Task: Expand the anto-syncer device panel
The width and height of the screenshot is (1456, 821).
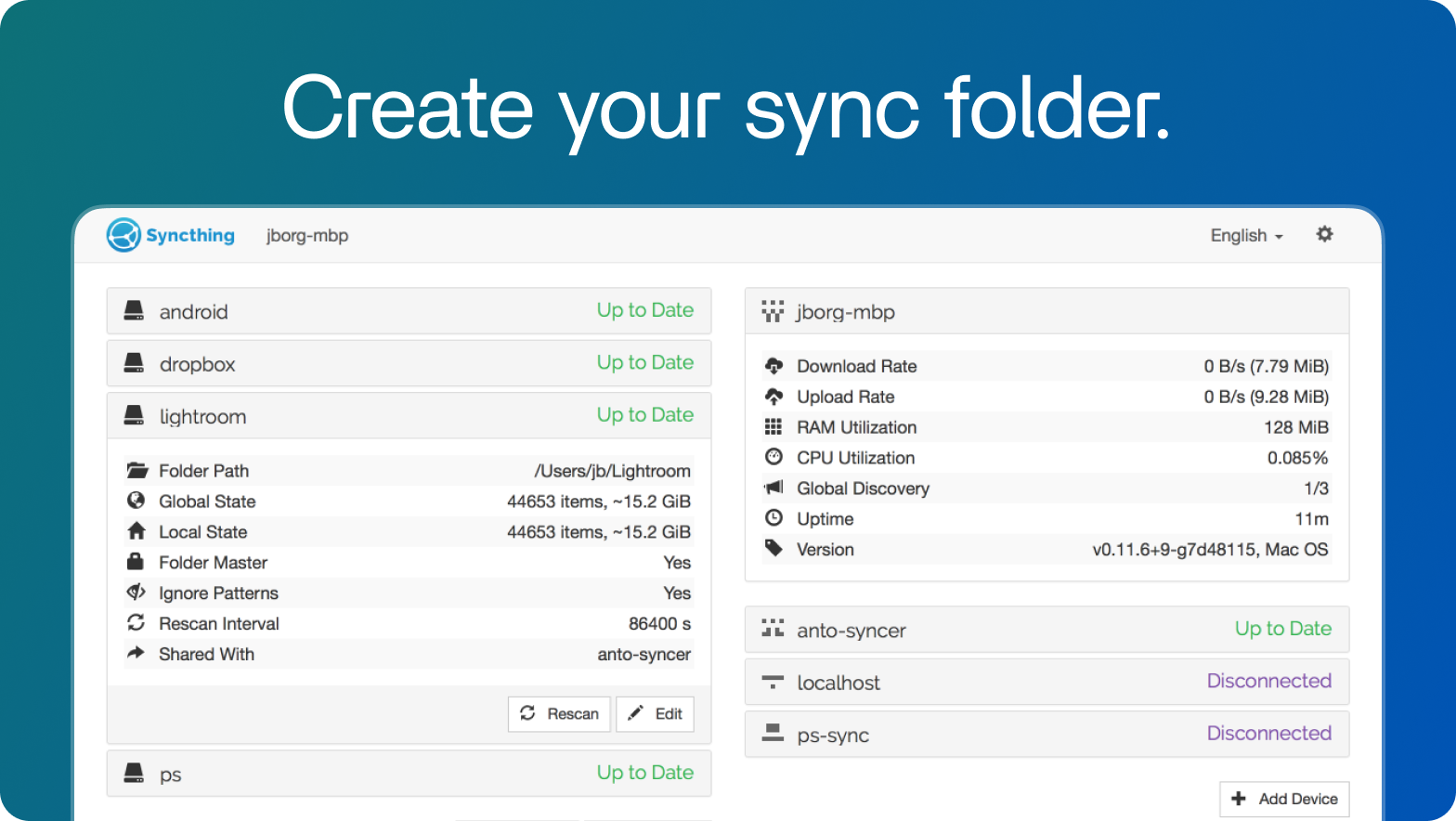Action: tap(1046, 630)
